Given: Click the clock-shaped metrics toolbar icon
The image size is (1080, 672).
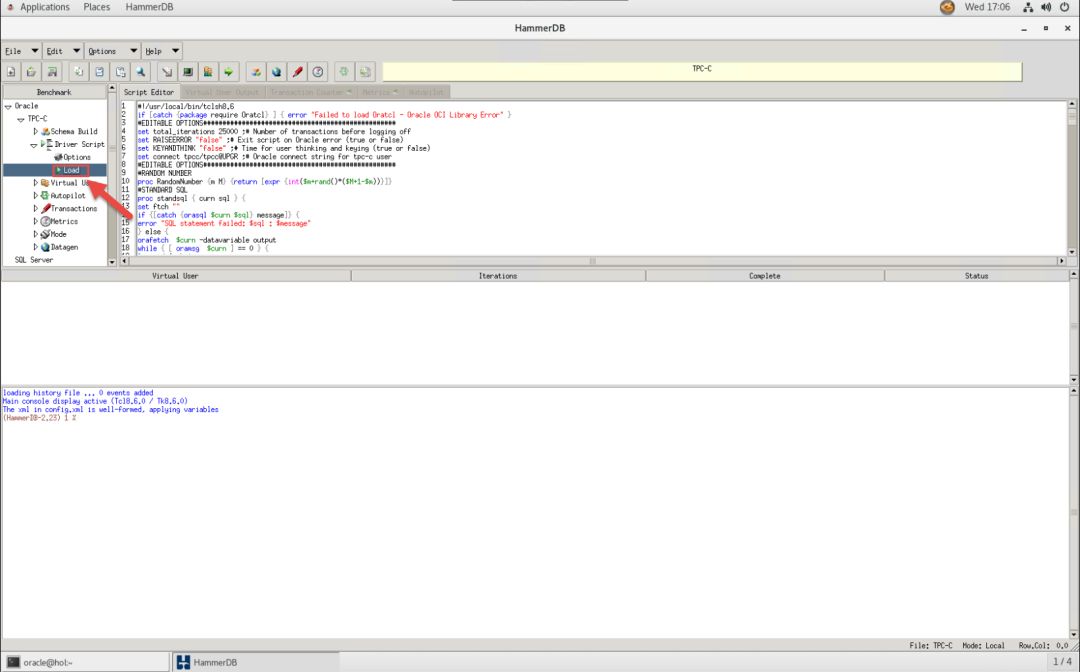Looking at the screenshot, I should point(318,72).
